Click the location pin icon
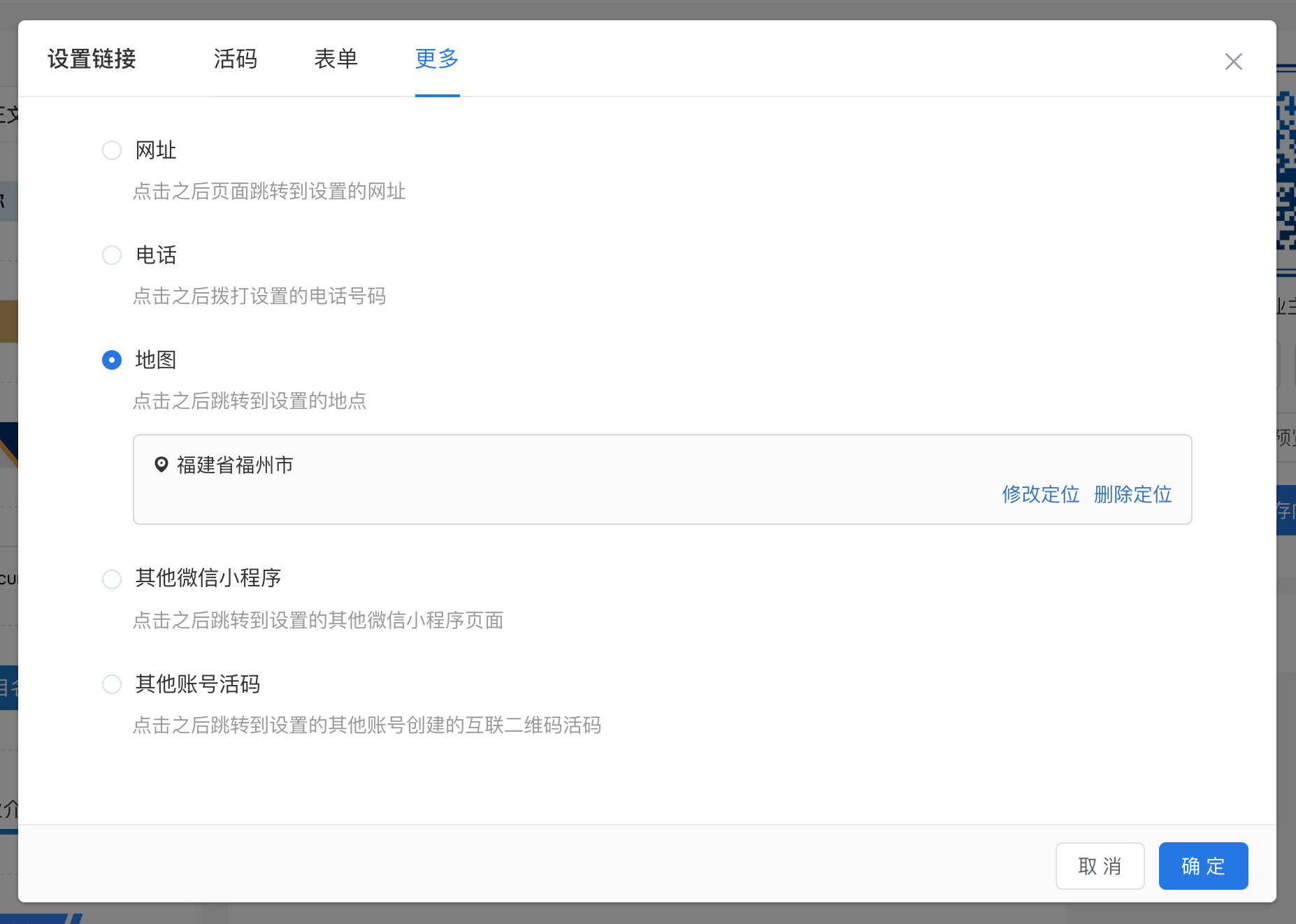The width and height of the screenshot is (1296, 924). click(x=161, y=465)
